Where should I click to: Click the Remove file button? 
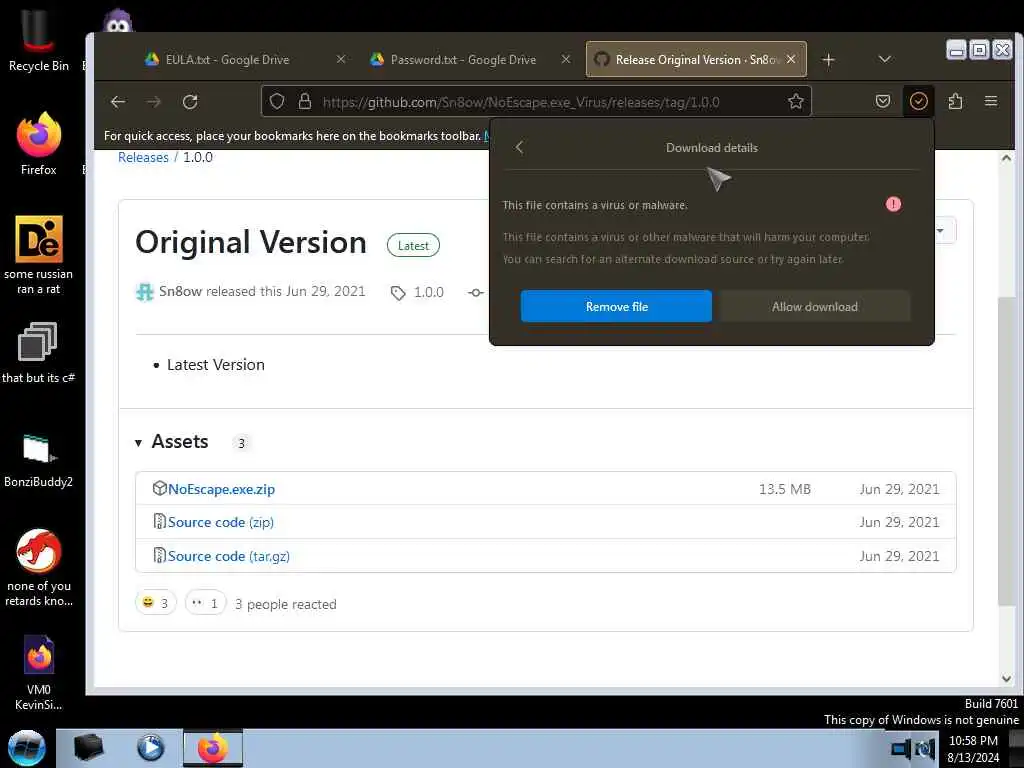click(616, 306)
